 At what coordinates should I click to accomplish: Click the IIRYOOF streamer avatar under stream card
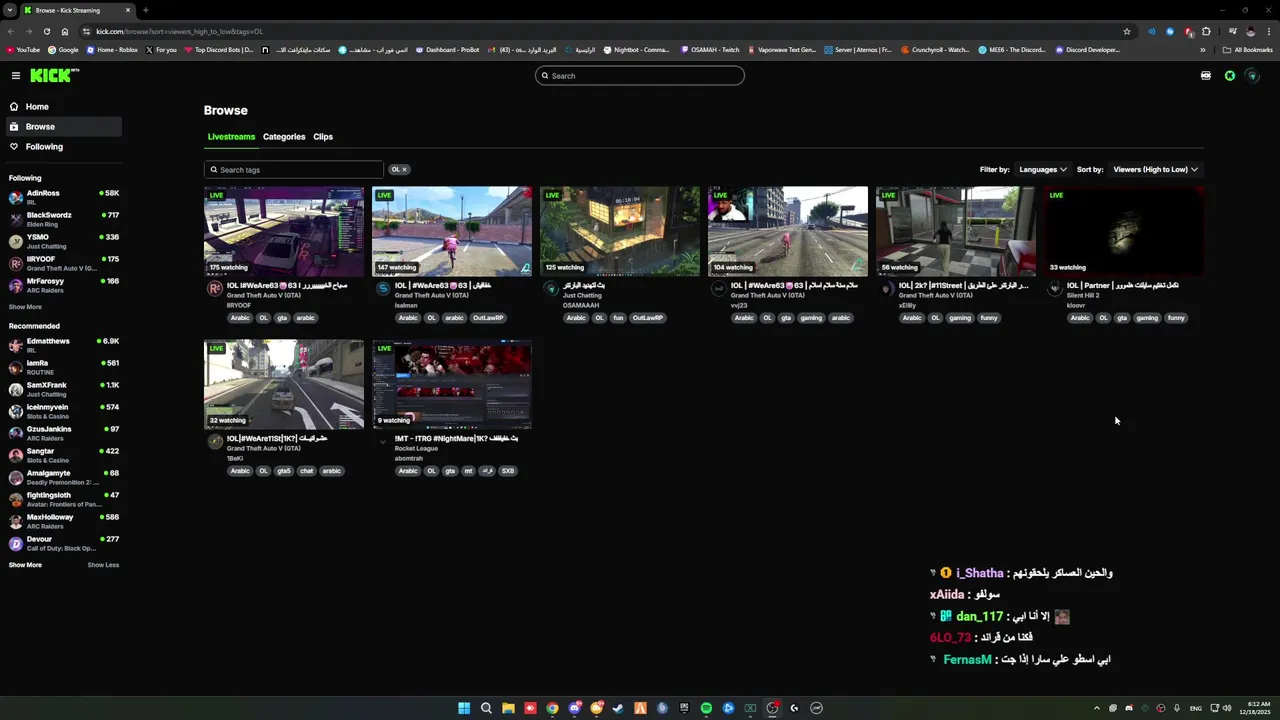pos(215,289)
